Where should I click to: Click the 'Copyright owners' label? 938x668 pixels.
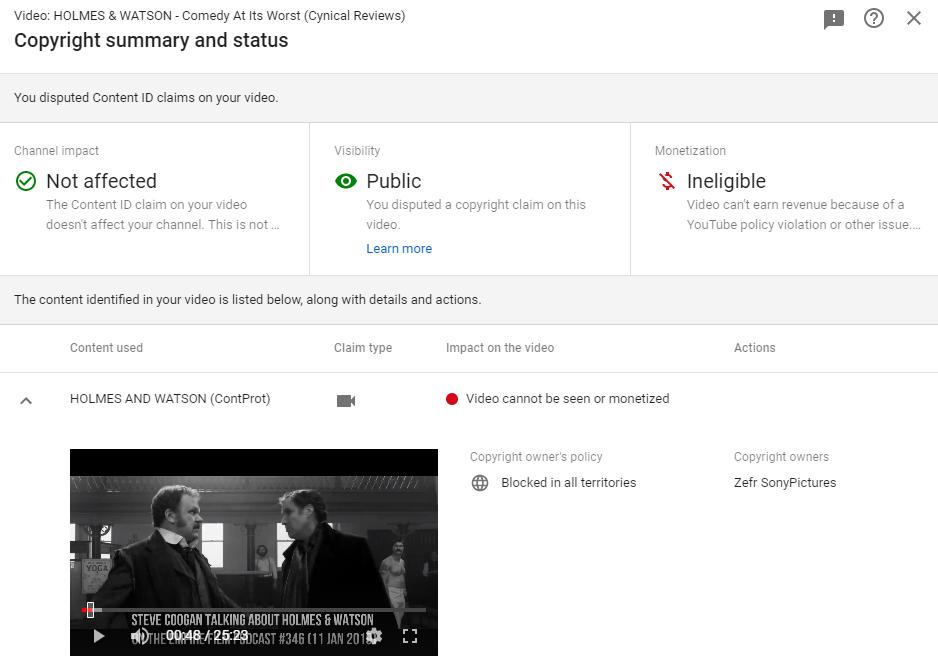click(x=781, y=457)
